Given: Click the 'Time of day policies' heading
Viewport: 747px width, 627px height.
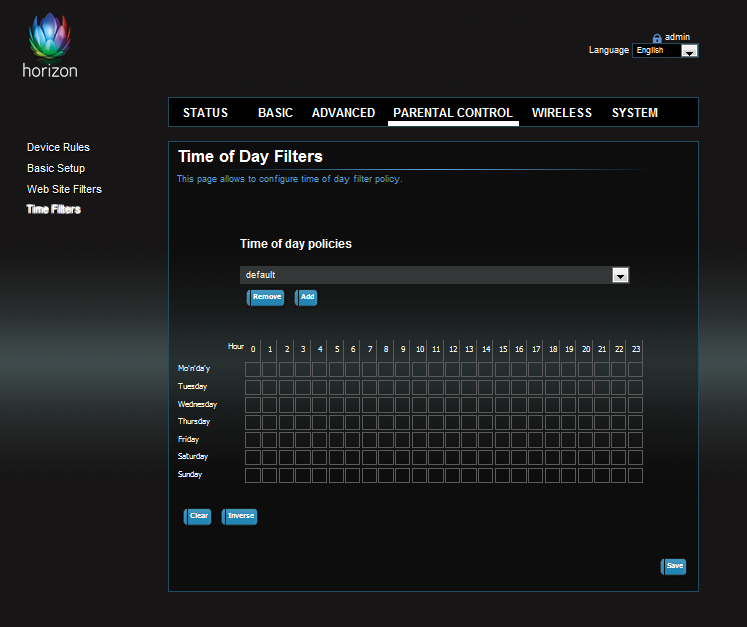Looking at the screenshot, I should [296, 244].
